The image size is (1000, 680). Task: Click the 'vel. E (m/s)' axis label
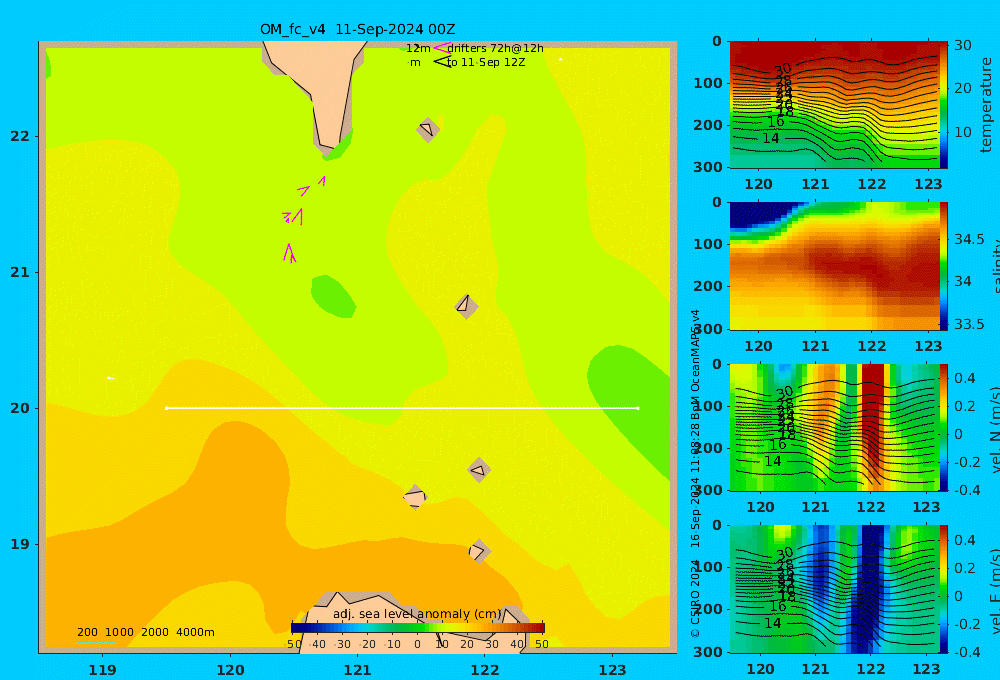tap(995, 589)
